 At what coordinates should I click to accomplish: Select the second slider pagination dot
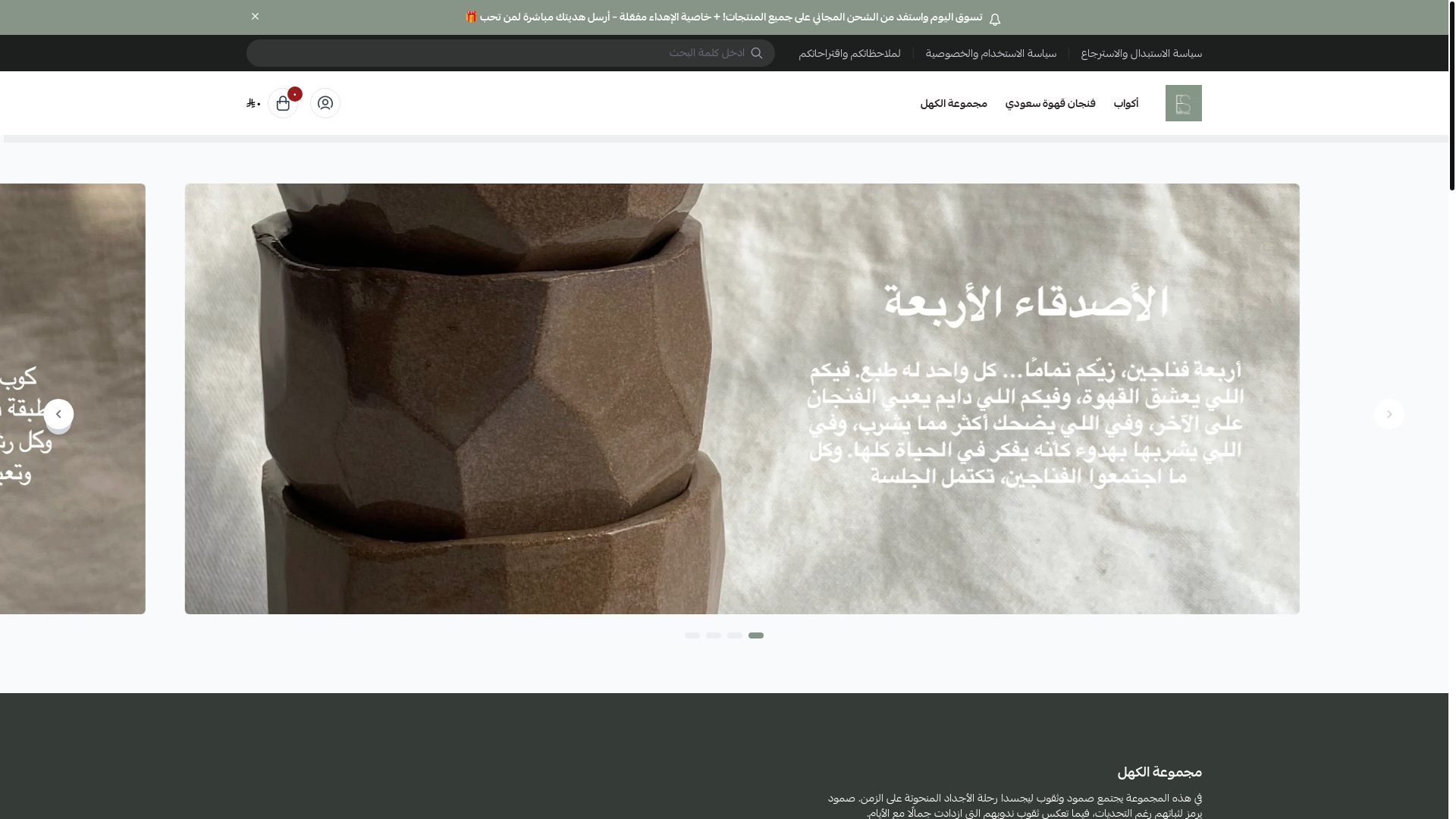[714, 635]
